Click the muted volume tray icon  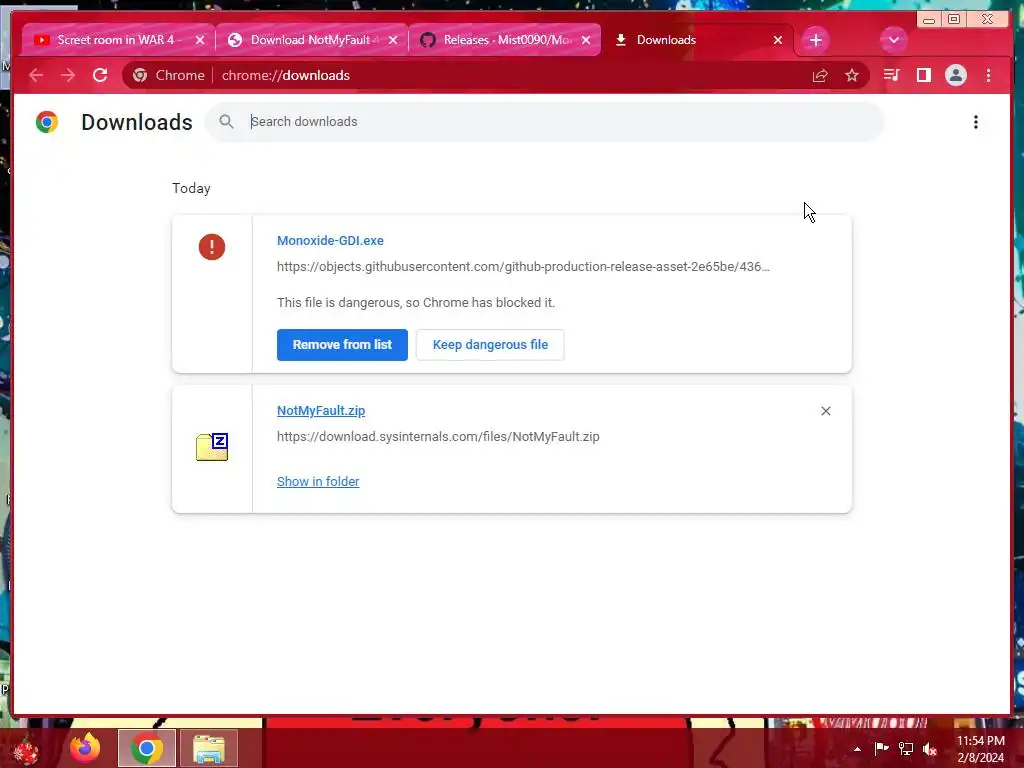pos(930,749)
